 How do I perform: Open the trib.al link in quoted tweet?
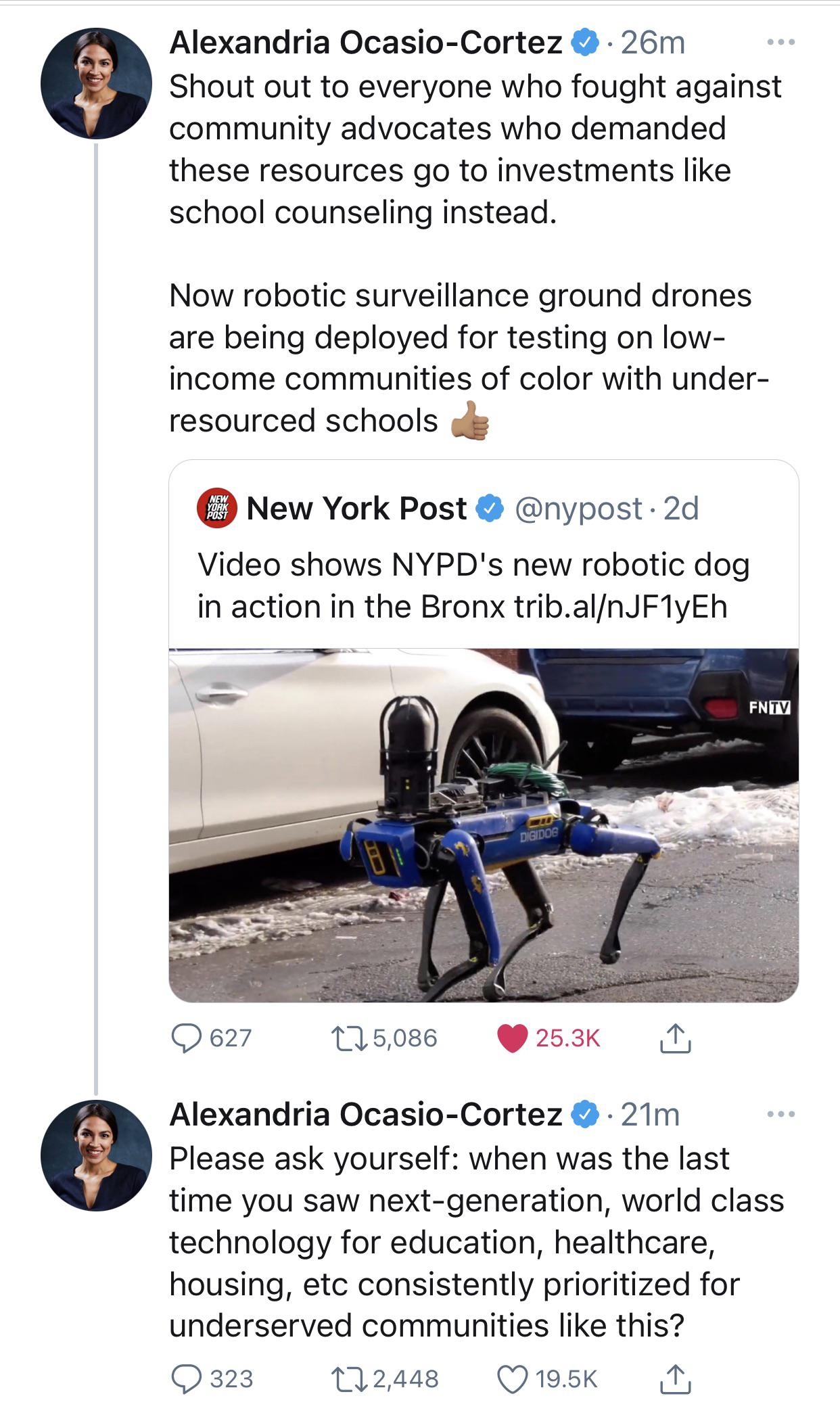coord(620,607)
